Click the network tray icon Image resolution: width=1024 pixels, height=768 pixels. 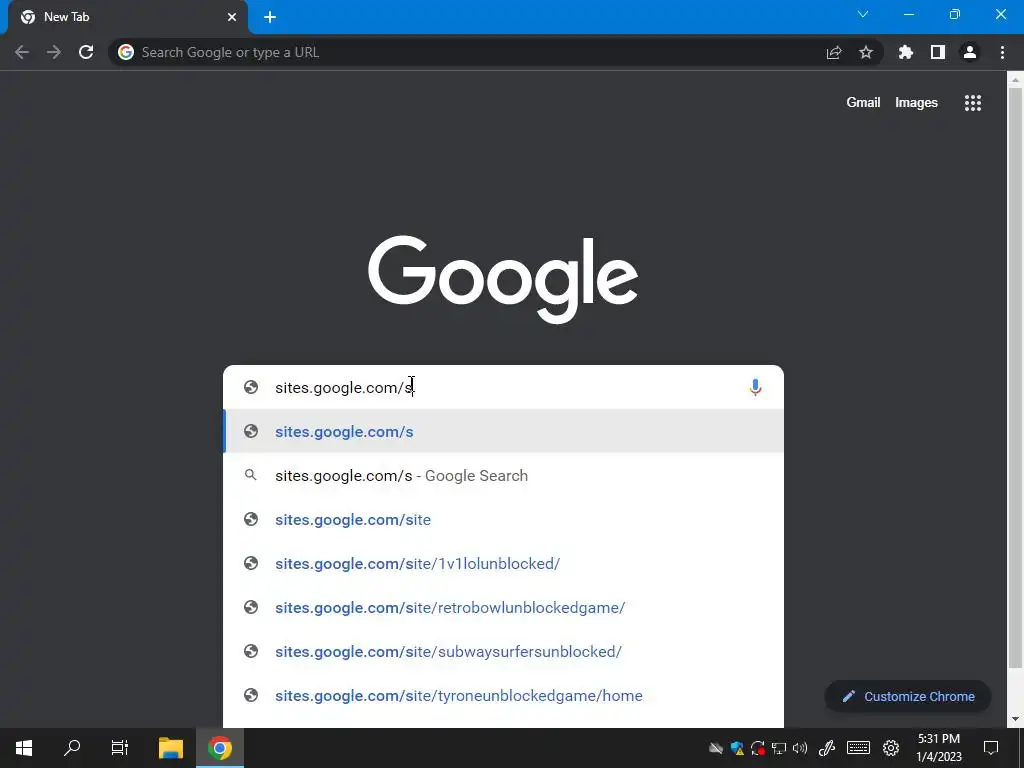point(779,748)
